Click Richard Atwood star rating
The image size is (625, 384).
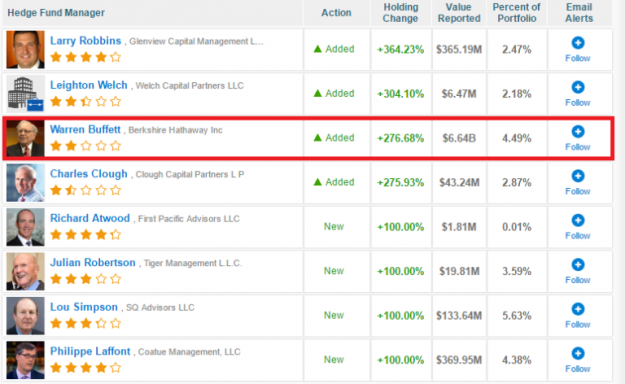[86, 234]
